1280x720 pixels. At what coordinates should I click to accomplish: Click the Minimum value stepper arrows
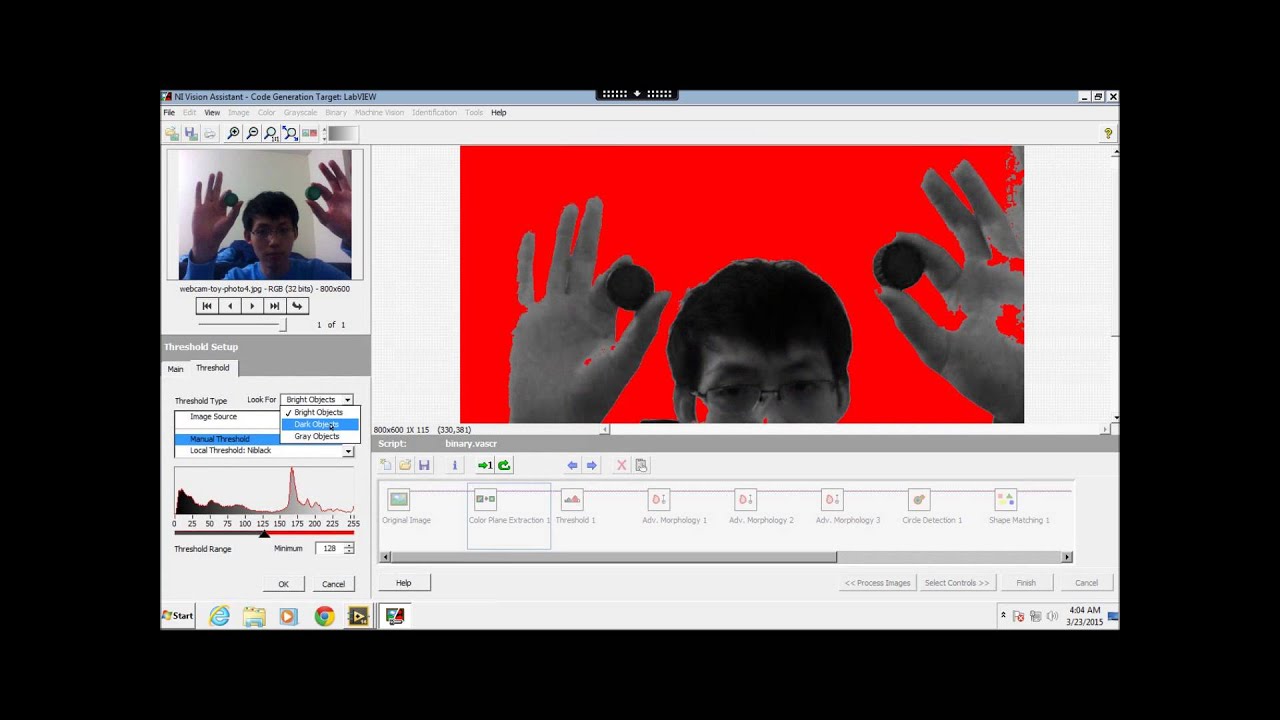(349, 549)
